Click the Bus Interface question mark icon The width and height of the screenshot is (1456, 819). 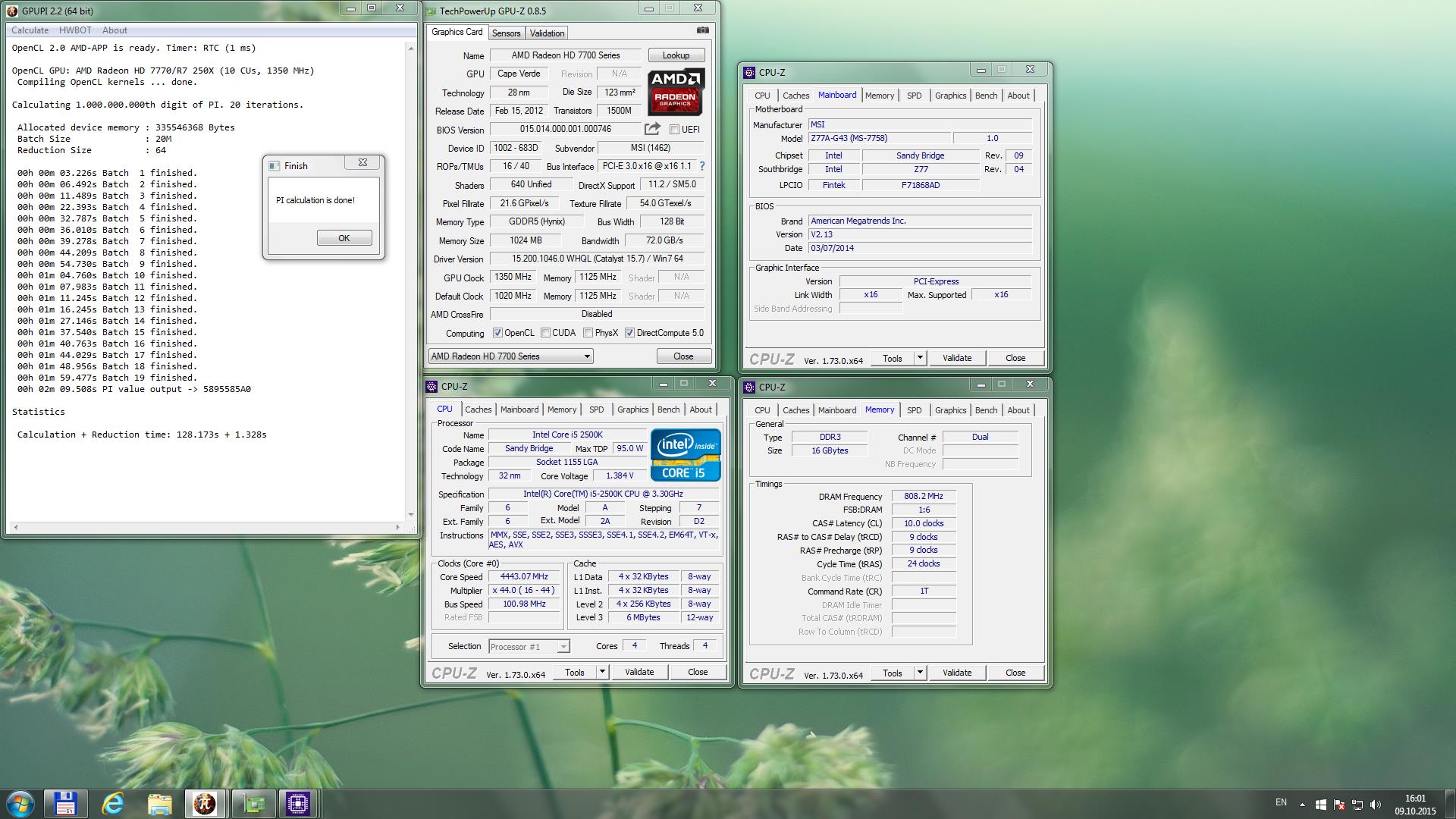[x=701, y=166]
